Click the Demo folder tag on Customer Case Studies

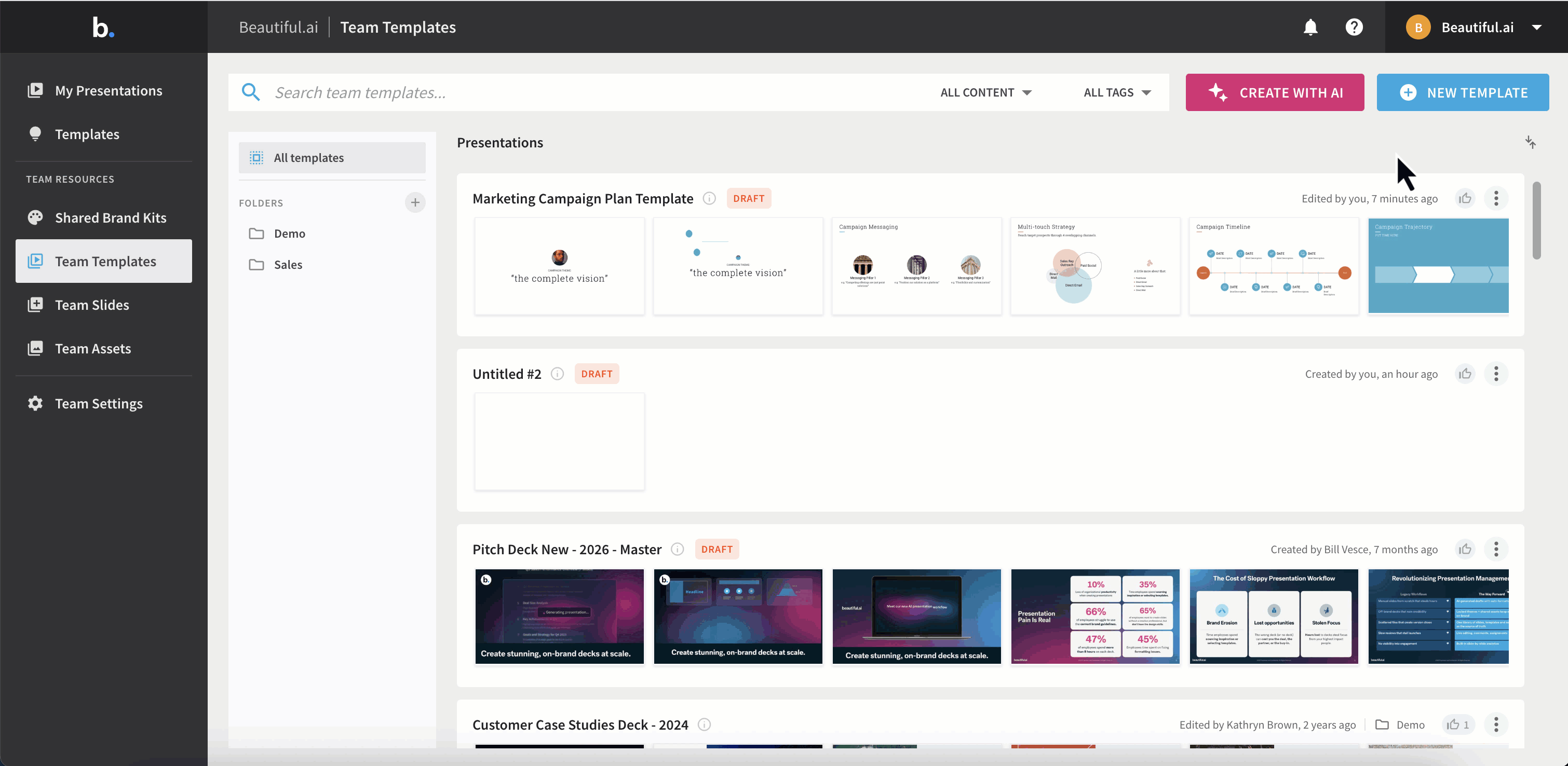tap(1400, 724)
